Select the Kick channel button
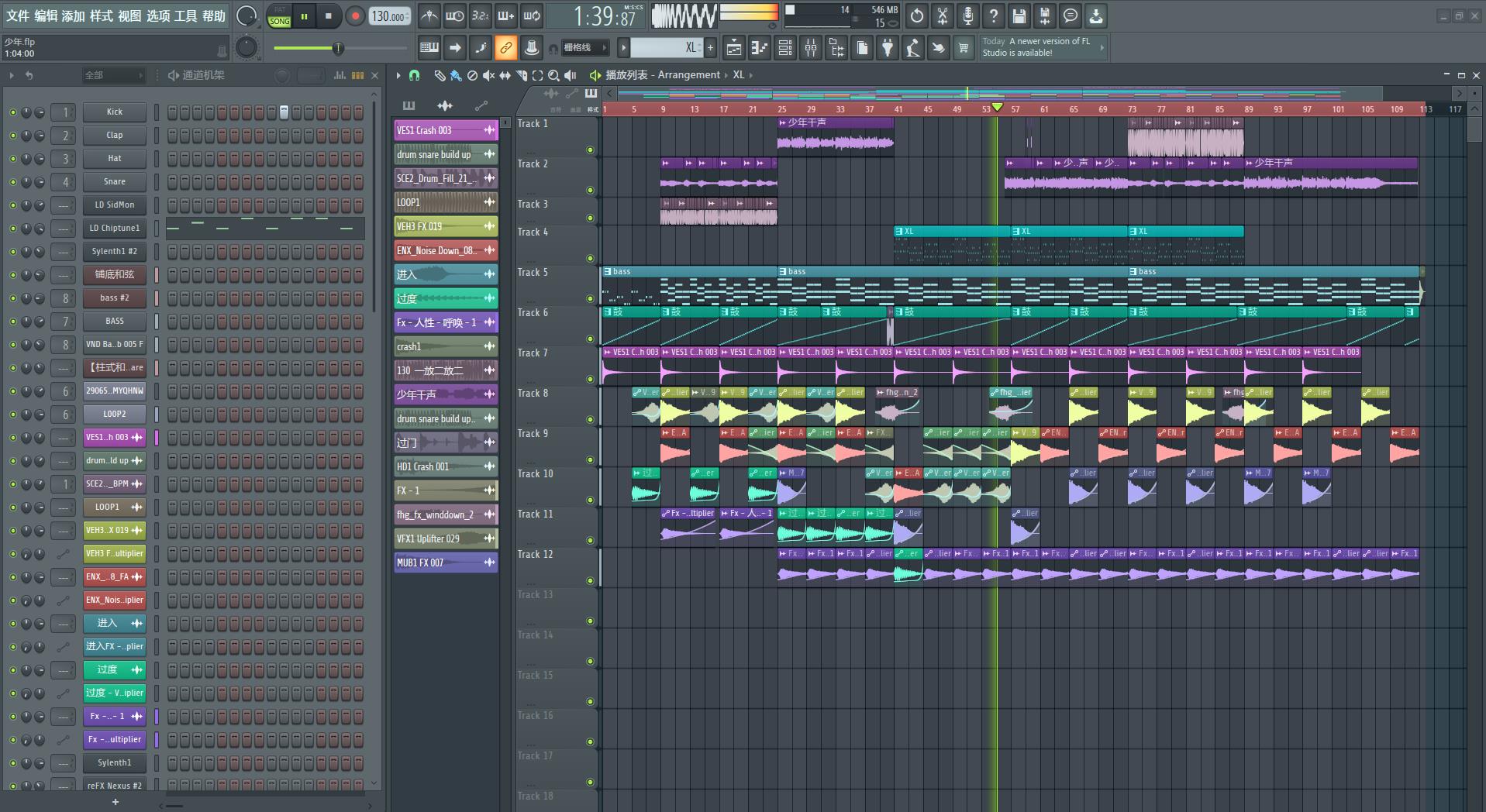The width and height of the screenshot is (1486, 812). [115, 112]
